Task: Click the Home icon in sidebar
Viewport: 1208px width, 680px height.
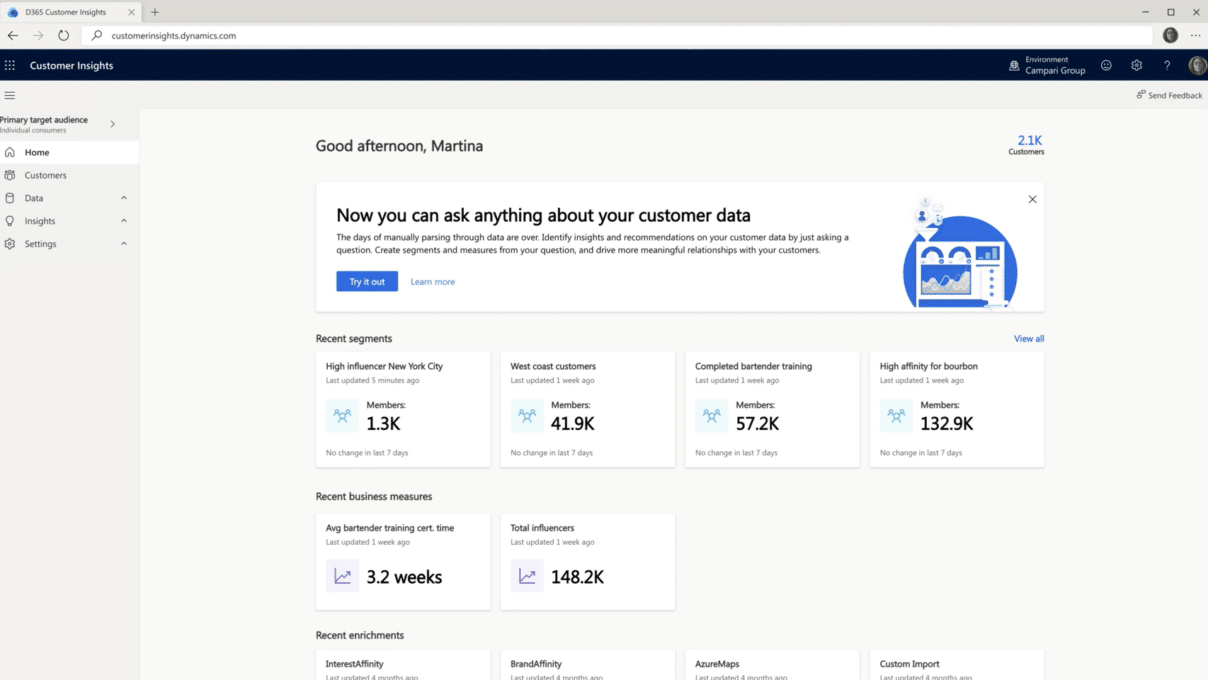Action: pyautogui.click(x=10, y=152)
